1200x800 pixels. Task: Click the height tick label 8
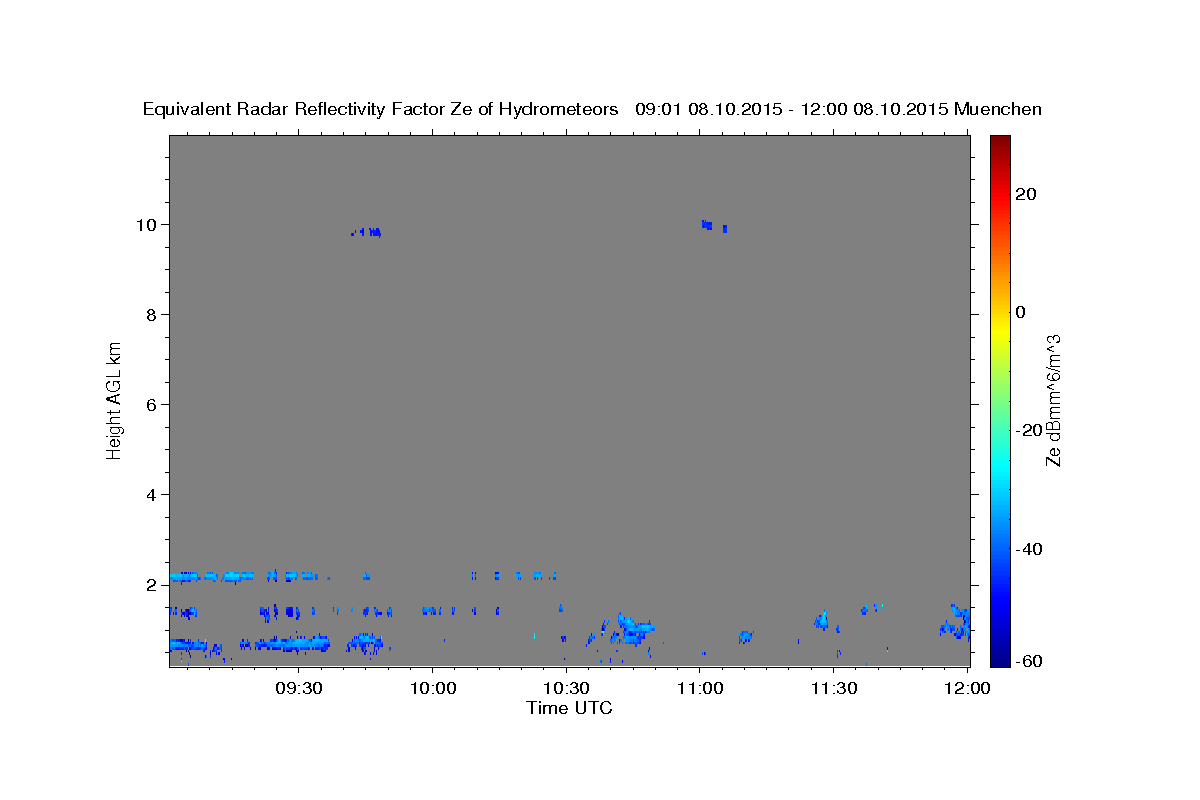153,314
